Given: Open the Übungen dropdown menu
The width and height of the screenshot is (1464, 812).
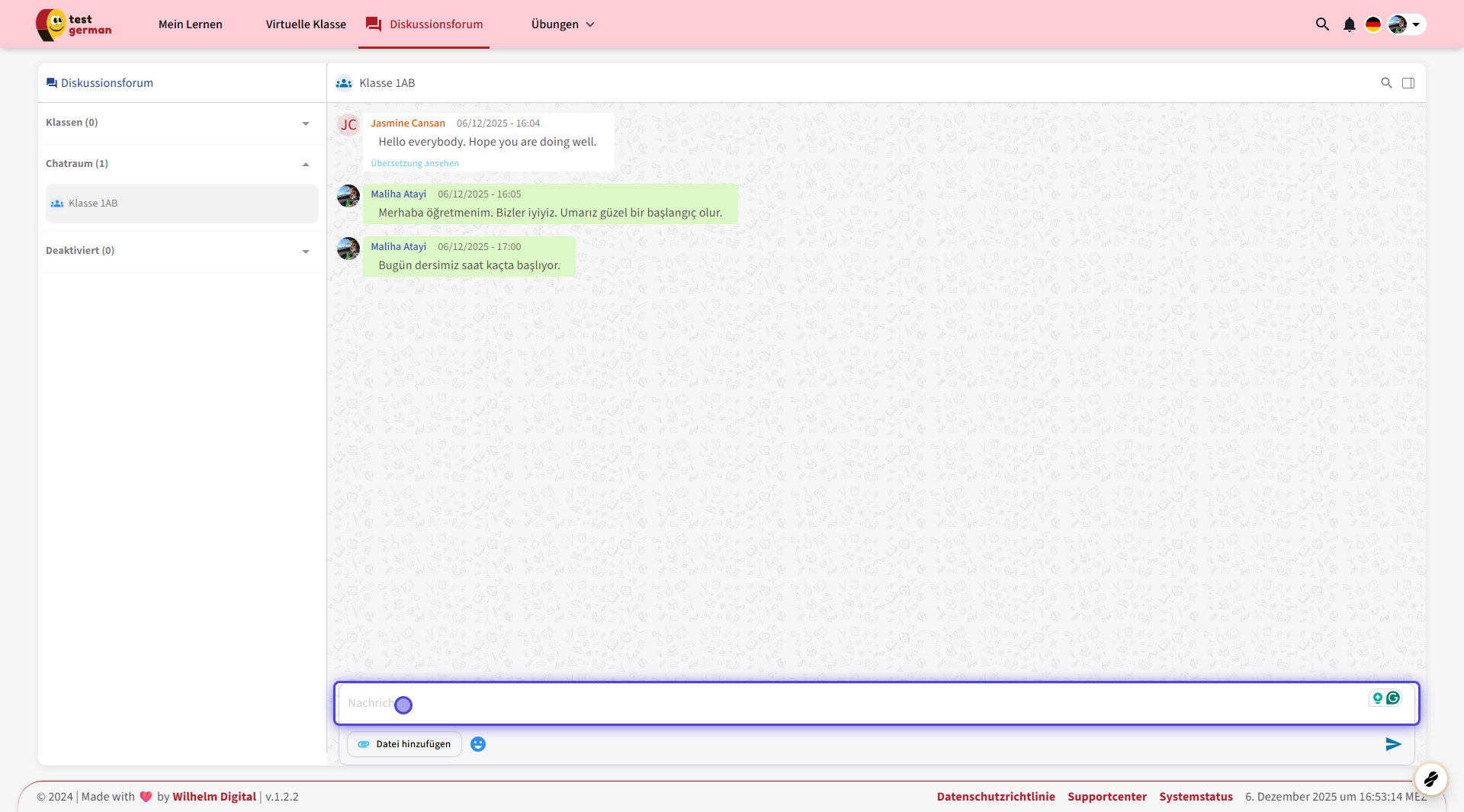Looking at the screenshot, I should (x=563, y=24).
